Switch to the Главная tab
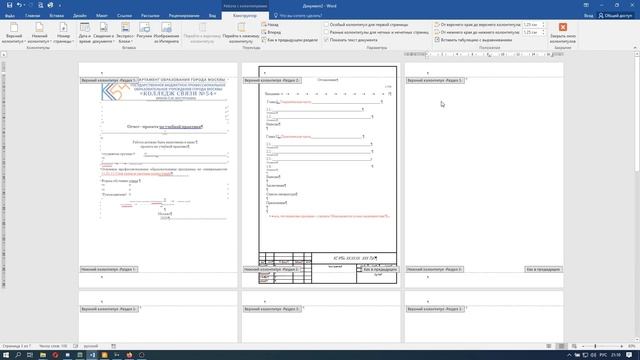This screenshot has height=360, width=640. [33, 16]
